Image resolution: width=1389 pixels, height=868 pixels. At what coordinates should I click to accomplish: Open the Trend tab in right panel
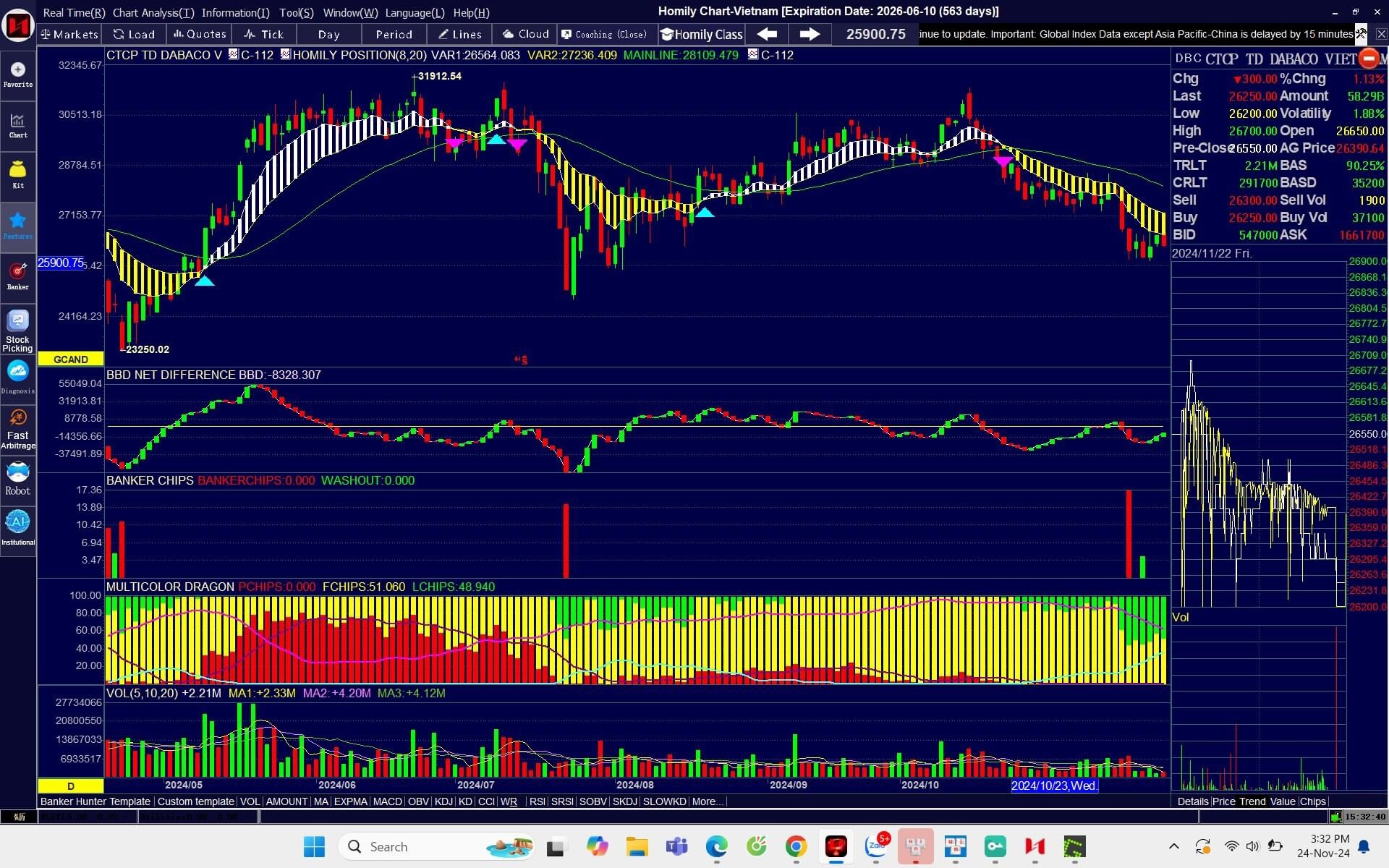click(1252, 801)
